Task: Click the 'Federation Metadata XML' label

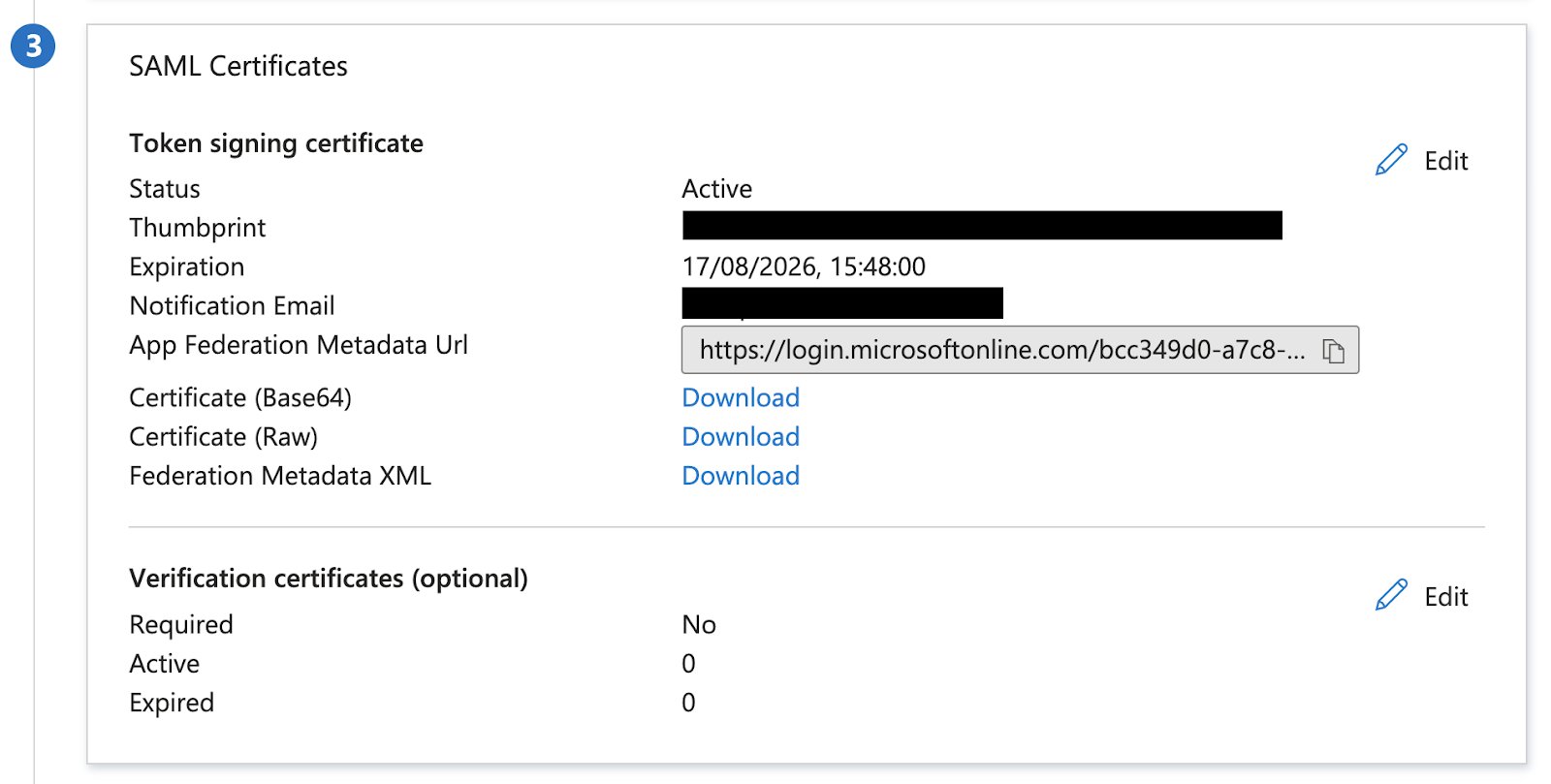Action: 280,475
